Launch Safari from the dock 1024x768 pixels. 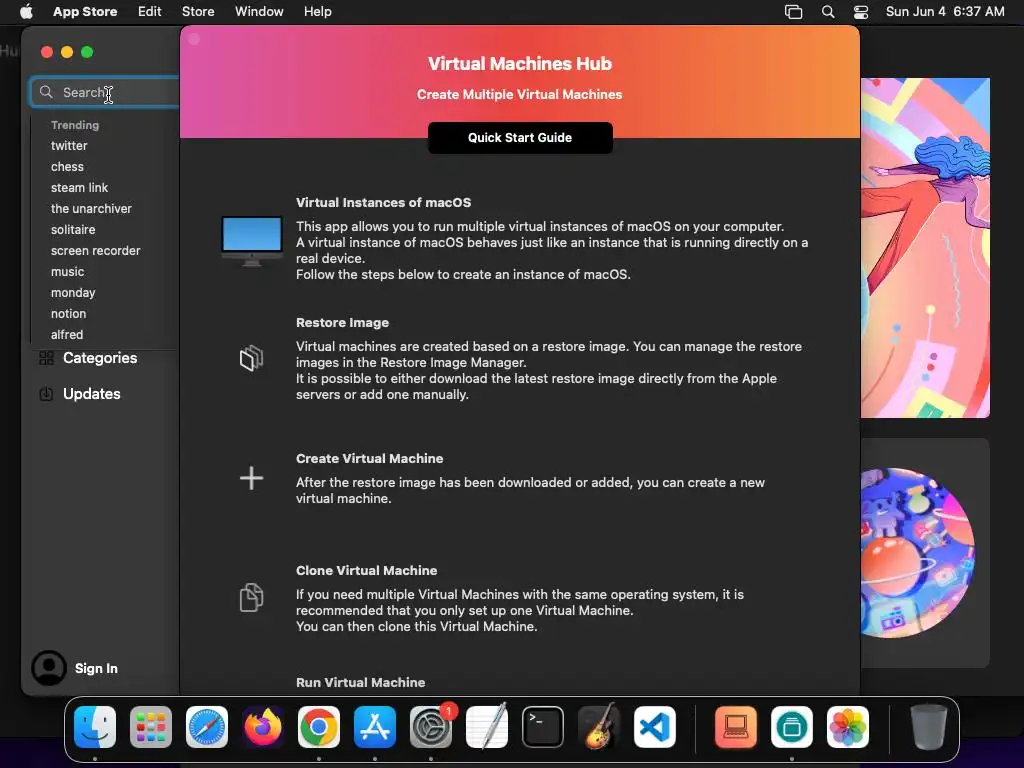[207, 727]
